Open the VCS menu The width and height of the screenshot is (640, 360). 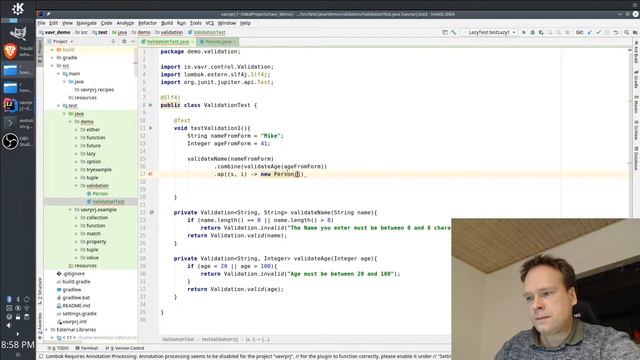[x=210, y=23]
